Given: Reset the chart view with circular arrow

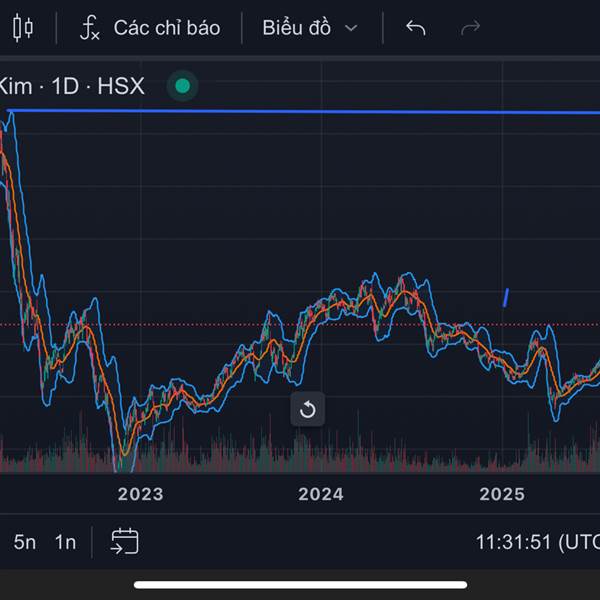Looking at the screenshot, I should click(308, 409).
